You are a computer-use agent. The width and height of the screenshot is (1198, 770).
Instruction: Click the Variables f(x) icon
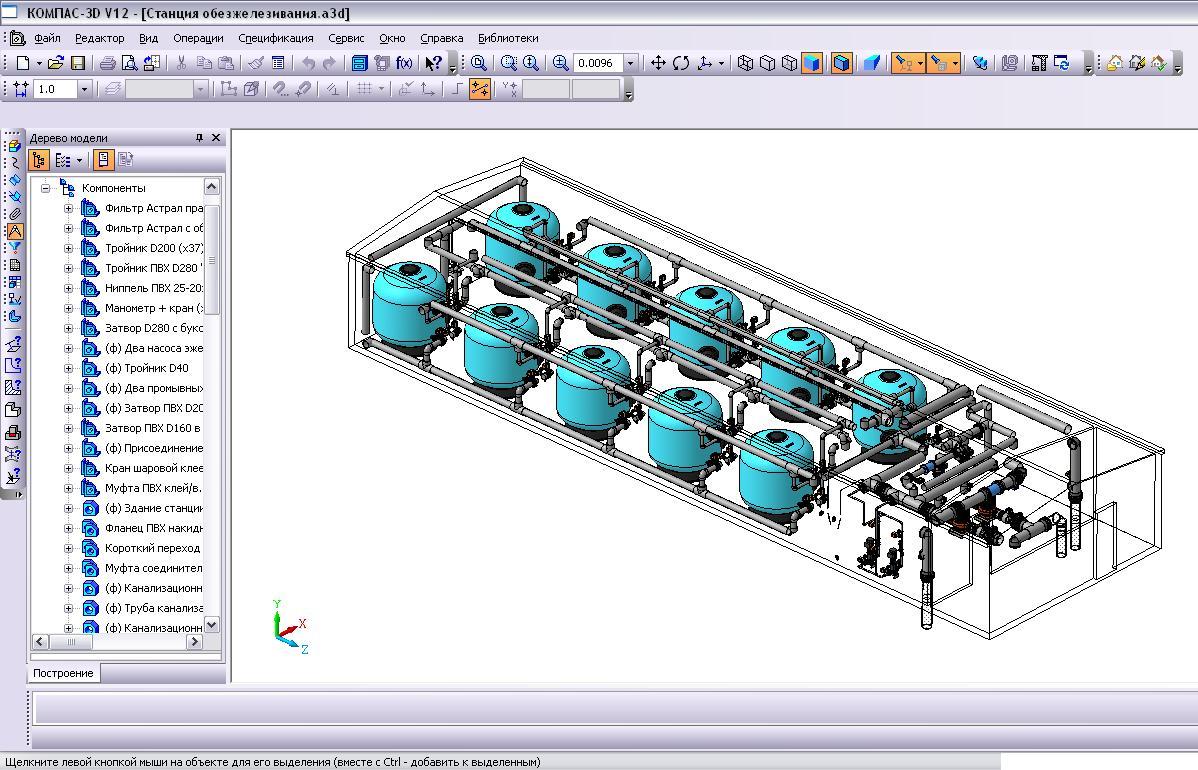click(x=404, y=63)
